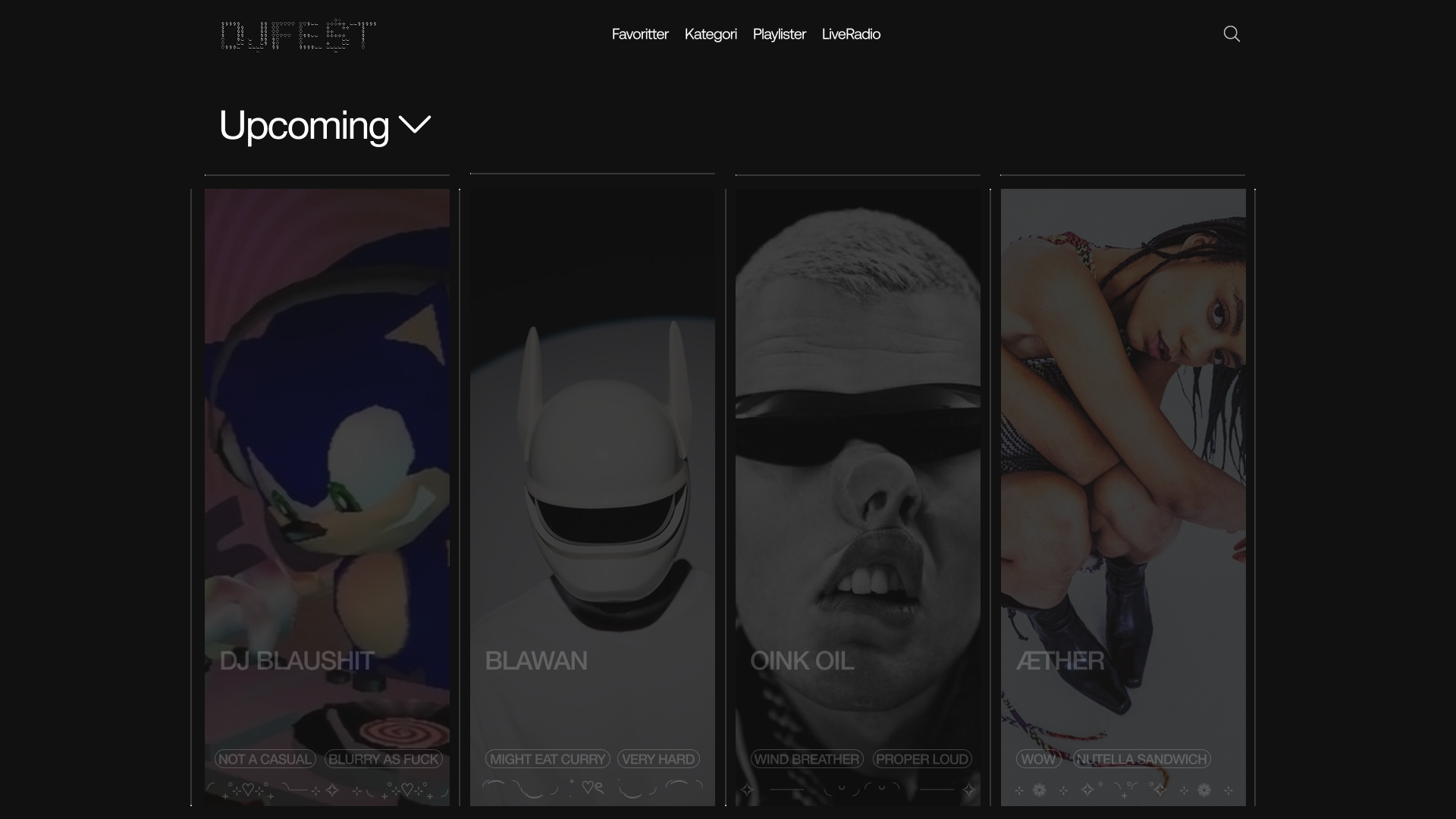Click the DJ BLAUSHIT title
Image resolution: width=1456 pixels, height=819 pixels.
click(297, 661)
